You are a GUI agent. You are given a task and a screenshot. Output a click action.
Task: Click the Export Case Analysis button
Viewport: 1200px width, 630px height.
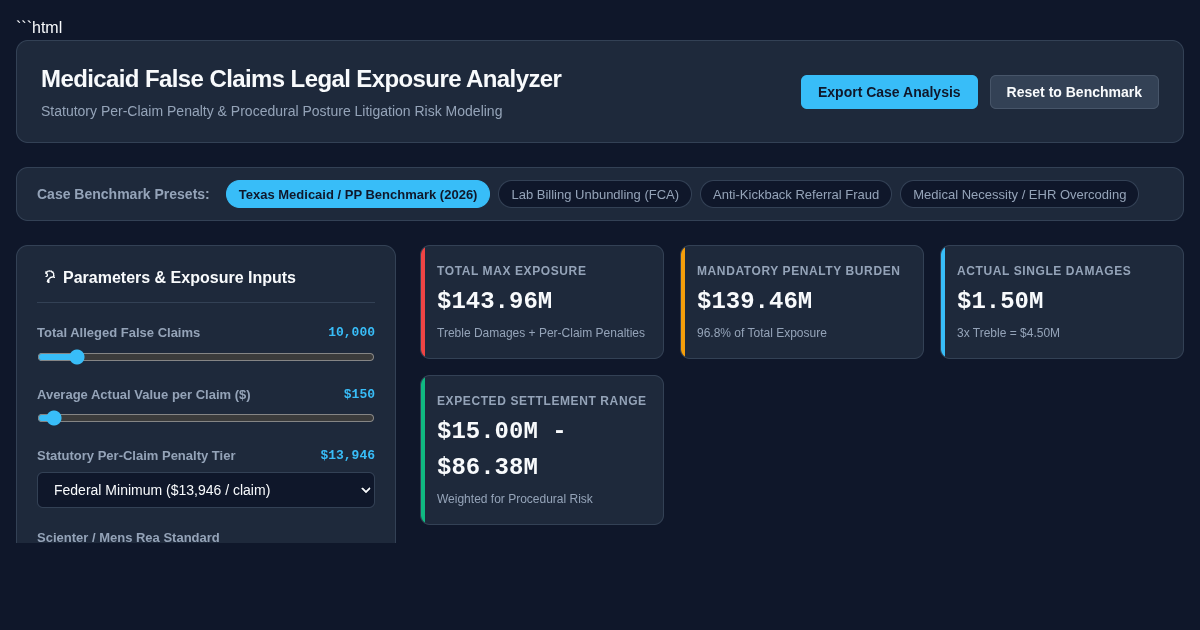[x=889, y=92]
